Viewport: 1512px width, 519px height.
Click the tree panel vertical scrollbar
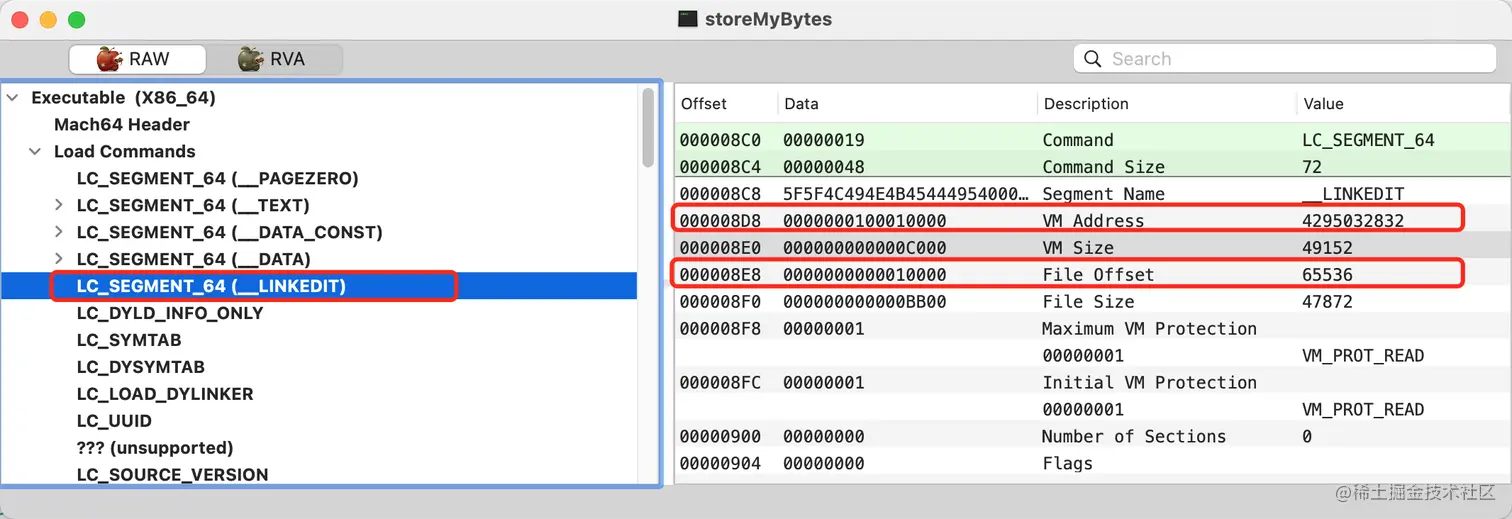(648, 128)
